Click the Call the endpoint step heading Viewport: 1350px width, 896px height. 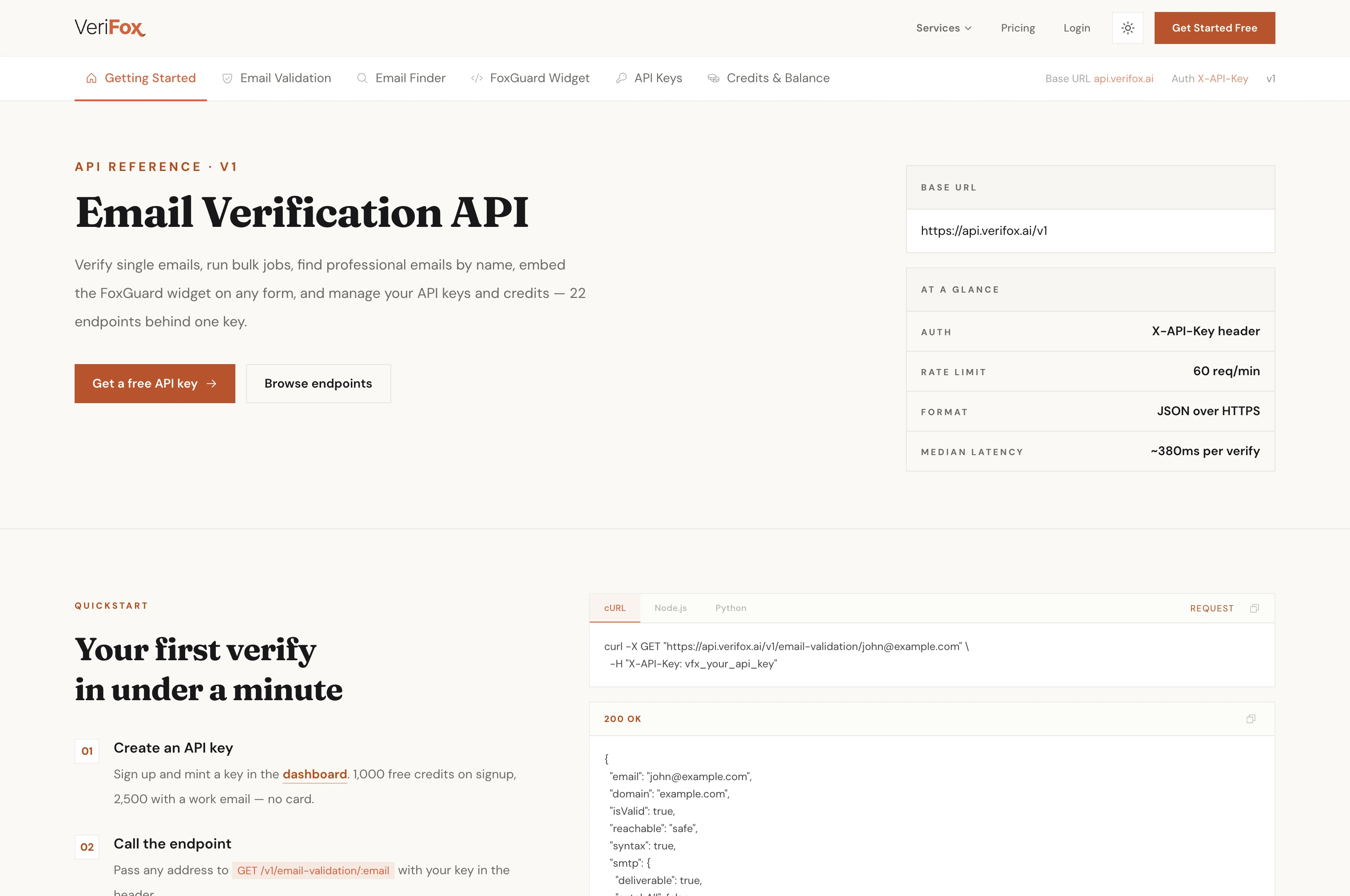click(172, 844)
